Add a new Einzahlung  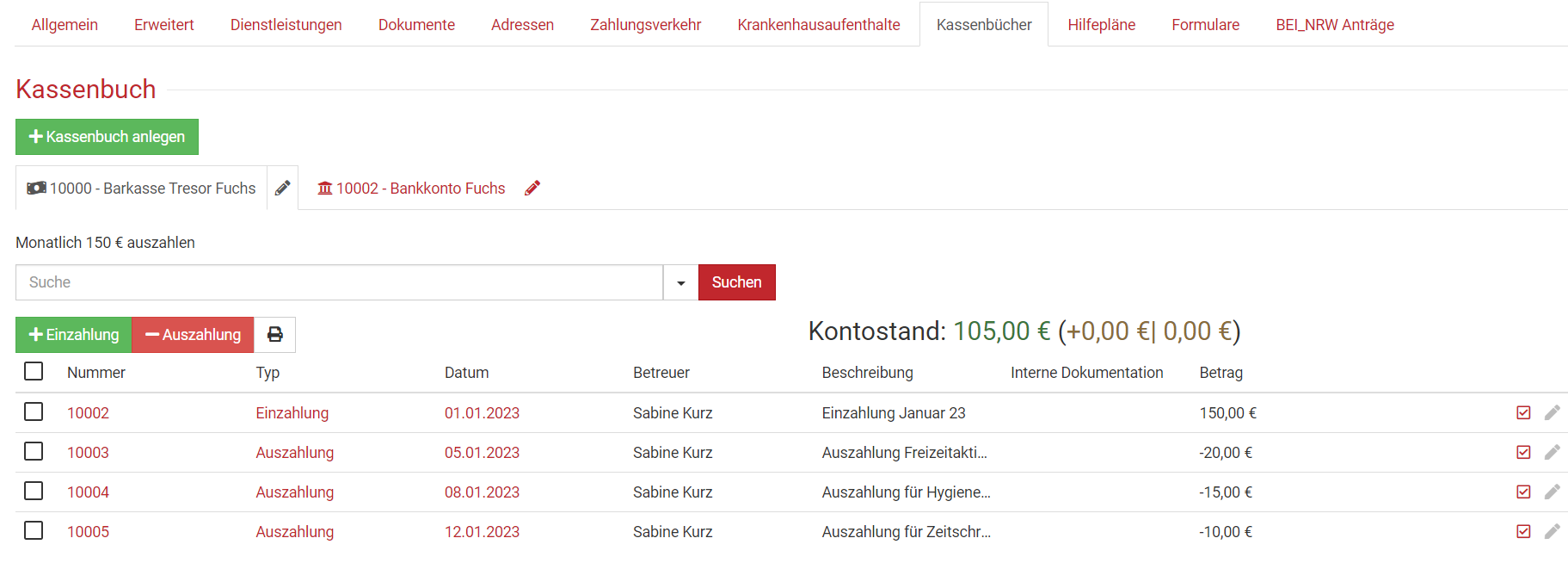point(74,335)
